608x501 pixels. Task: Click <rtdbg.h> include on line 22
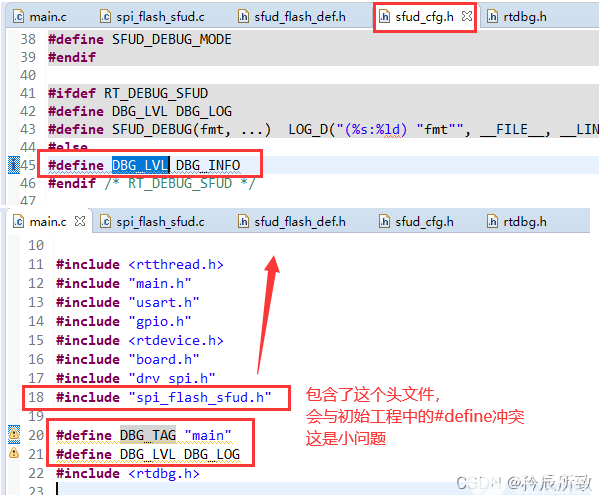(164, 473)
